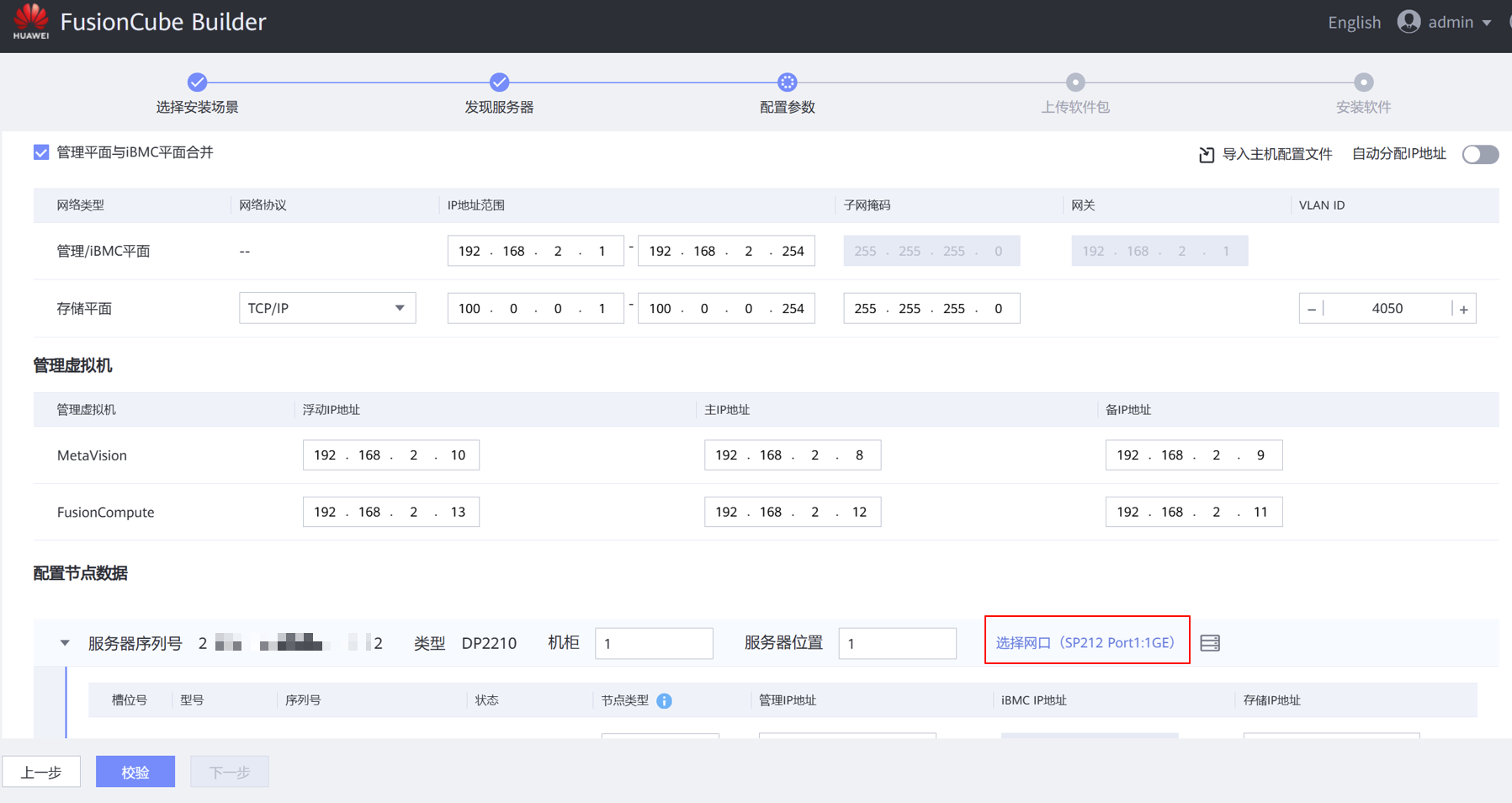Click the completed 选择安装场景 step icon

point(197,82)
